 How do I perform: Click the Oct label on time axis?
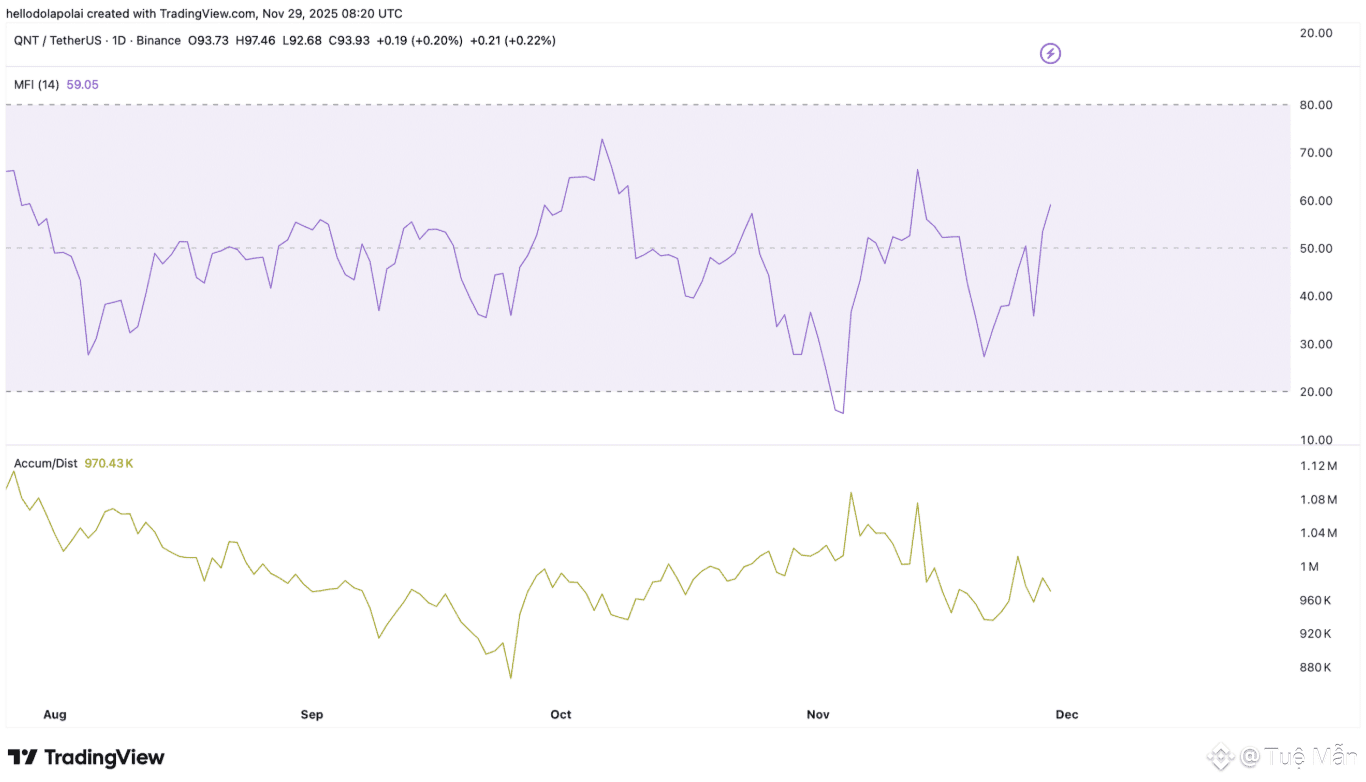tap(561, 715)
